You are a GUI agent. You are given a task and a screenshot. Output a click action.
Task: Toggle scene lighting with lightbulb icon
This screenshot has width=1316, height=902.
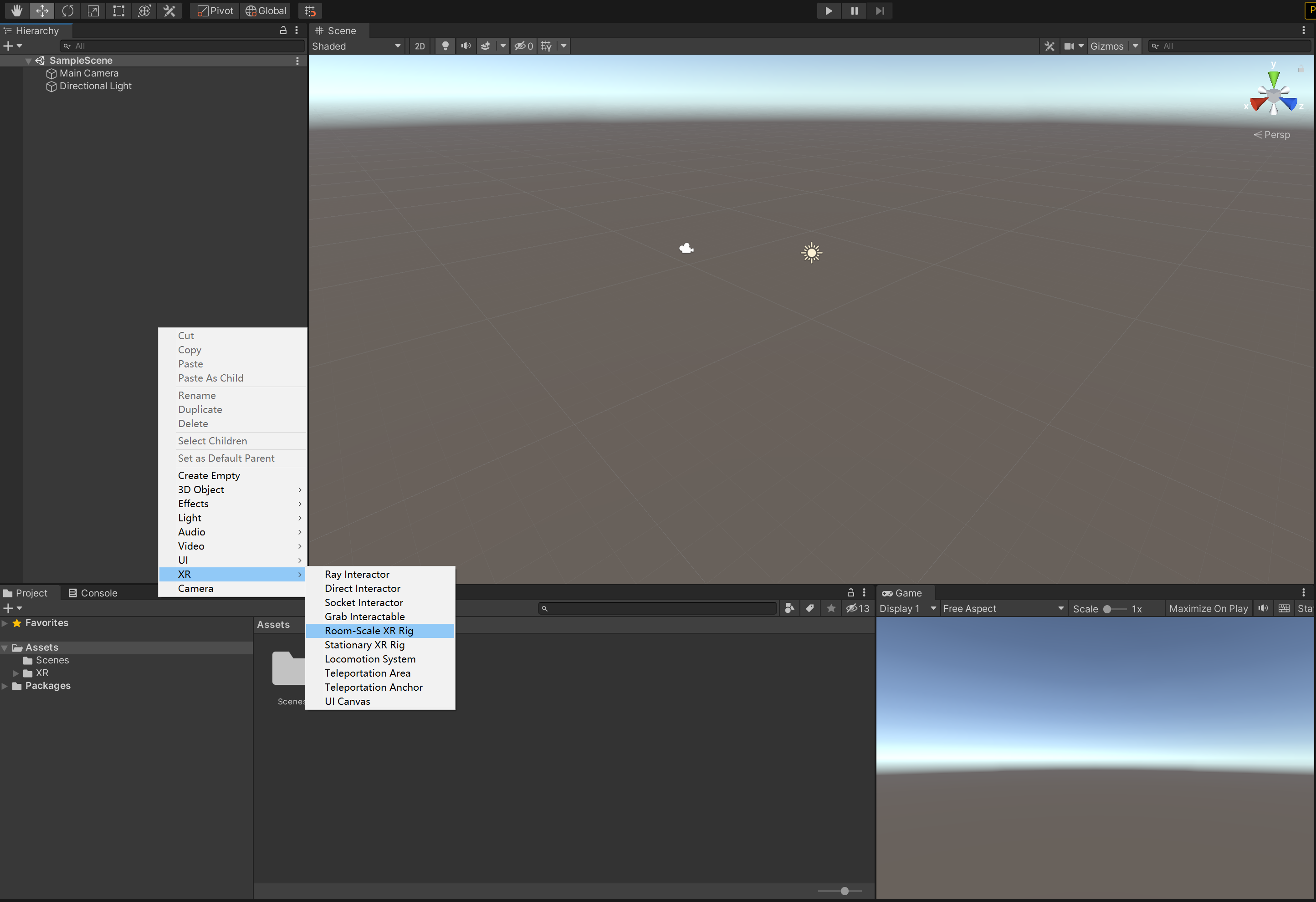445,46
